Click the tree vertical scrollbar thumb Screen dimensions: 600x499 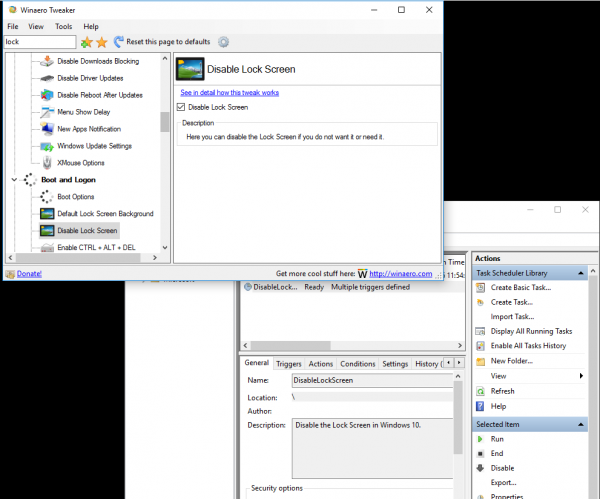pos(165,122)
